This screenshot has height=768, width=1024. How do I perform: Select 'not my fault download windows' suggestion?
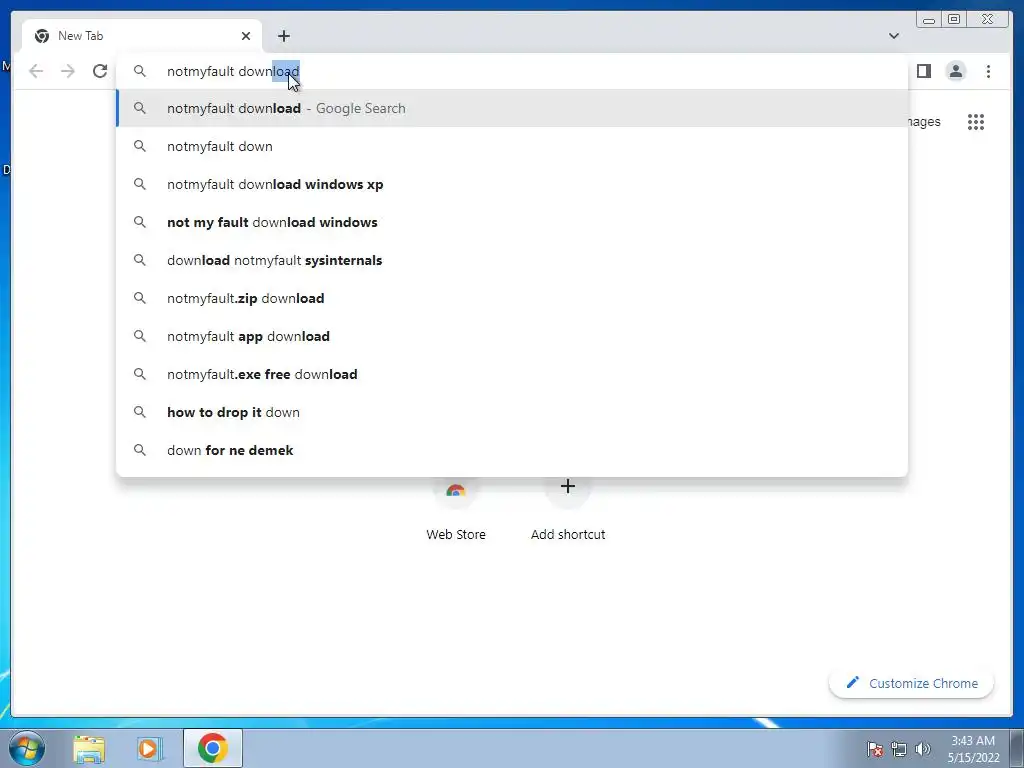point(513,222)
